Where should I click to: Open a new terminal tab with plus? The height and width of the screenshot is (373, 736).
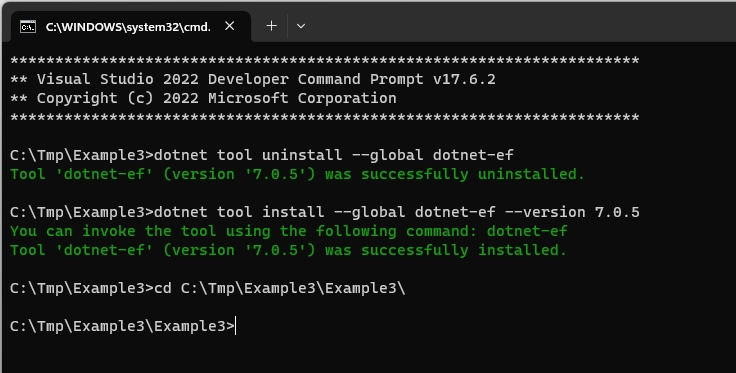271,26
